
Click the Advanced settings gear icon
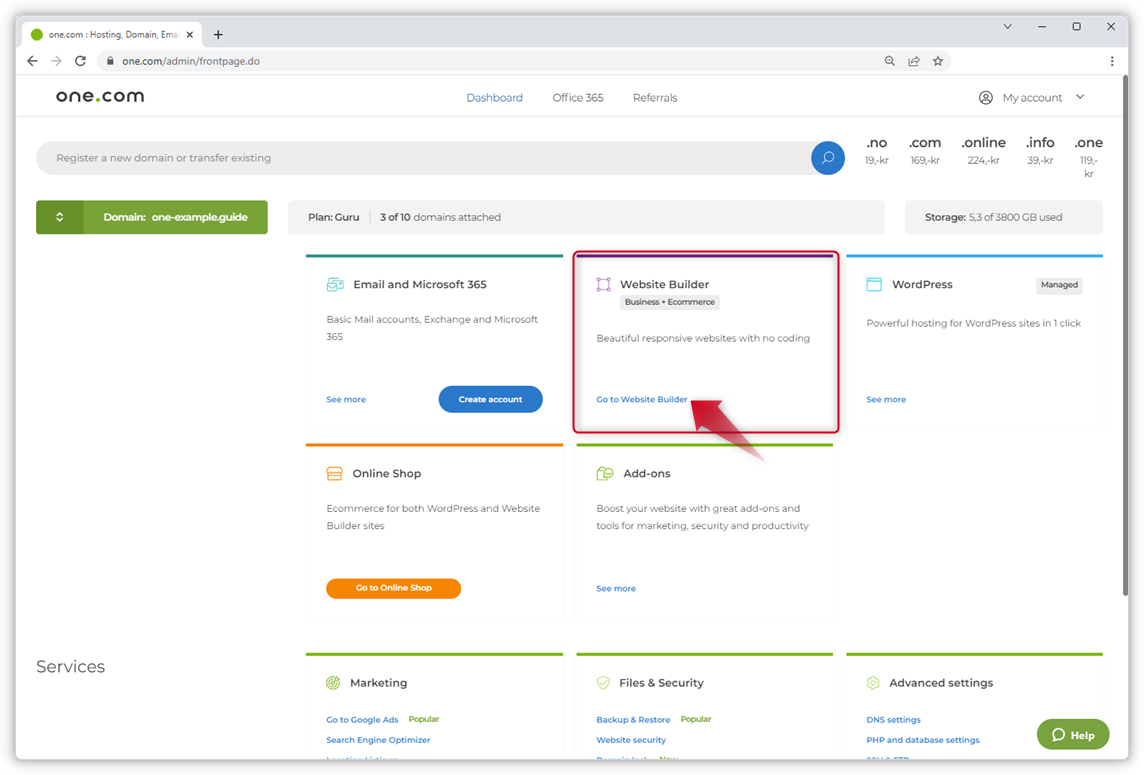pyautogui.click(x=873, y=683)
